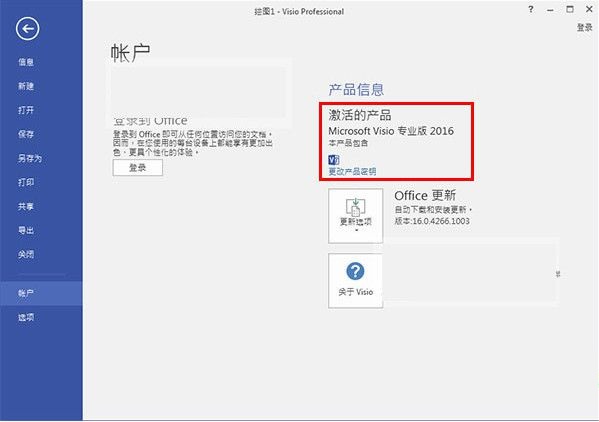The height and width of the screenshot is (422, 599).
Task: Click the Visio product icon
Action: click(333, 160)
